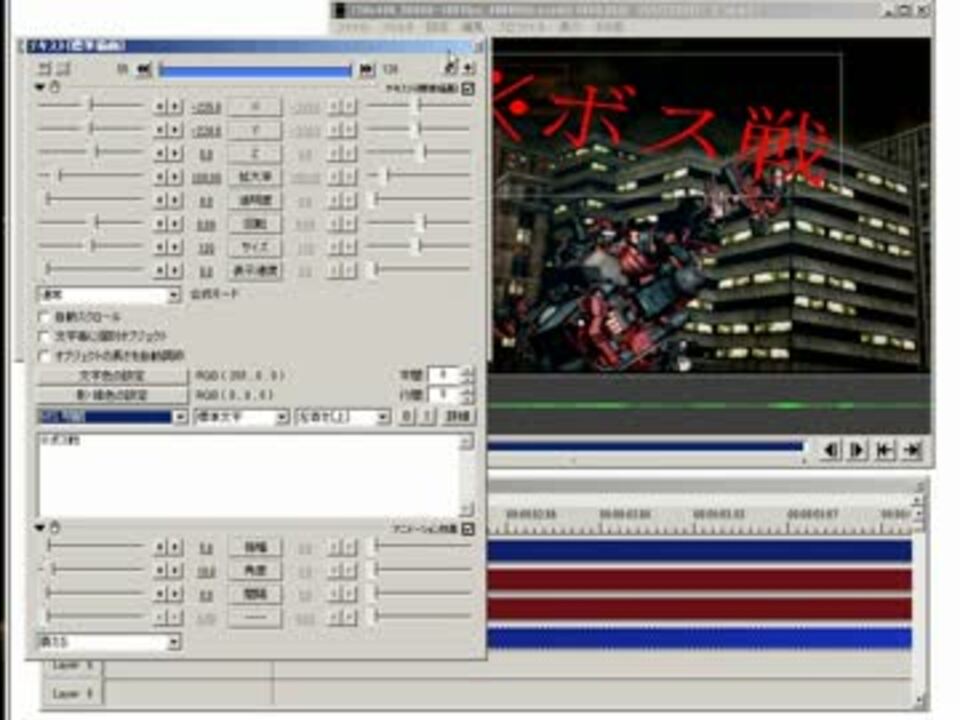960x720 pixels.
Task: Click the plus icon to add a filter effect
Action: coord(468,68)
